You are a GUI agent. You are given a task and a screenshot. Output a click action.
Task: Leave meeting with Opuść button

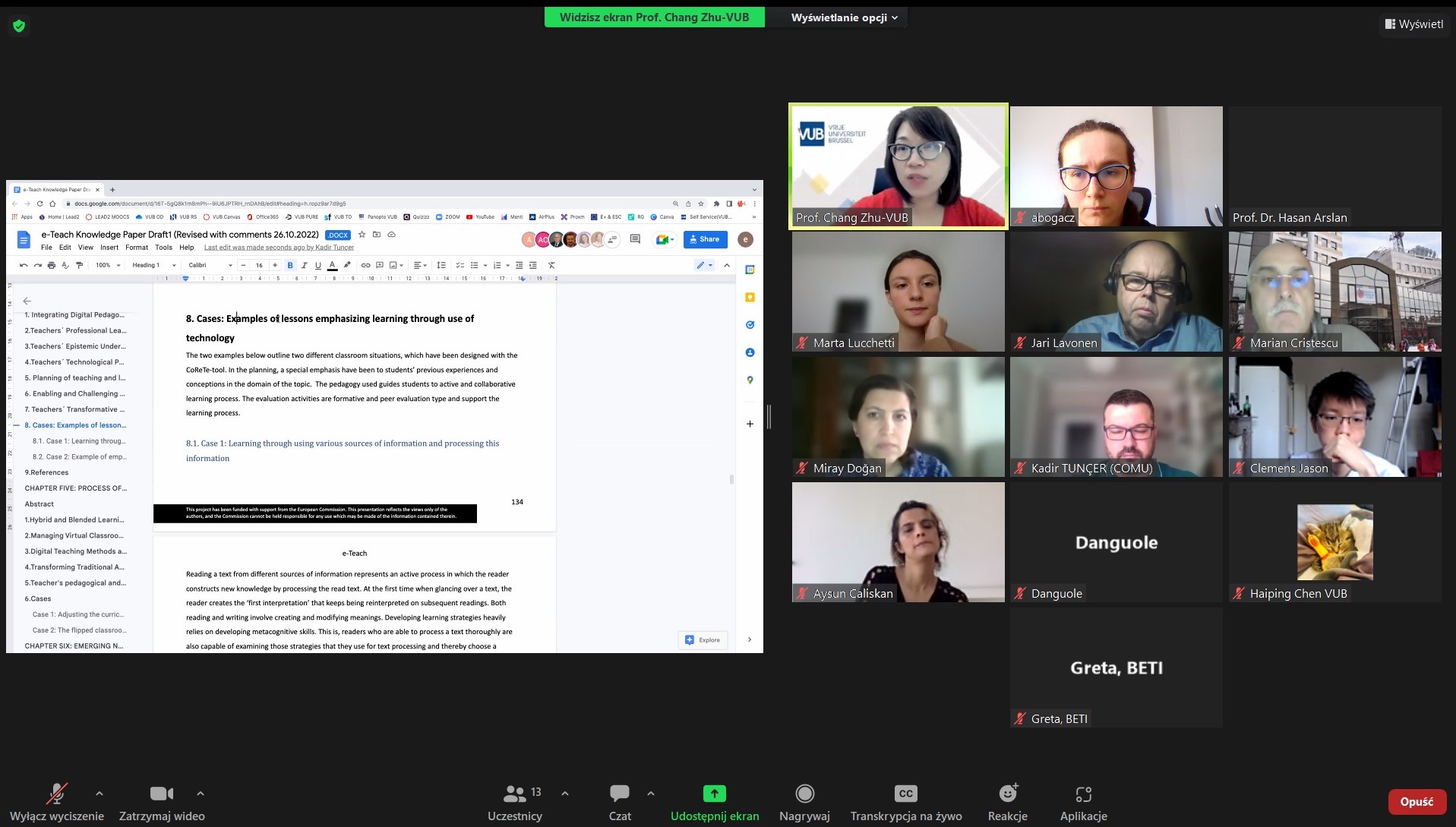coord(1417,802)
